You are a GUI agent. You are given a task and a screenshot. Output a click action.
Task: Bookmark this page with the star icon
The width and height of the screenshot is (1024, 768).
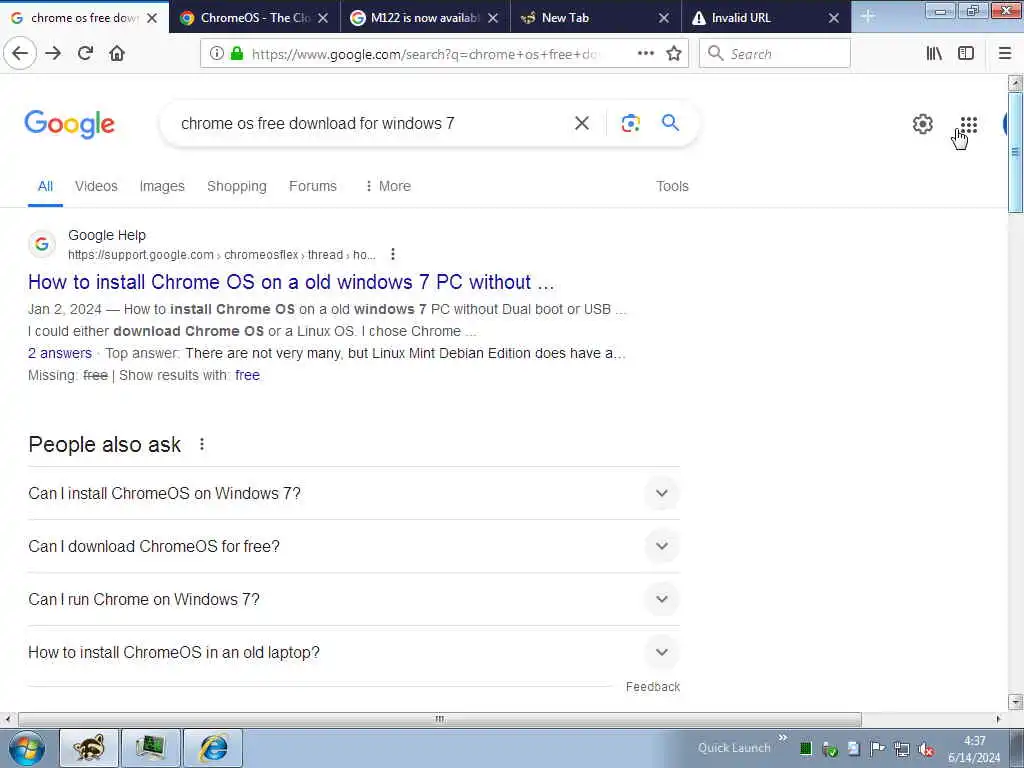(674, 54)
